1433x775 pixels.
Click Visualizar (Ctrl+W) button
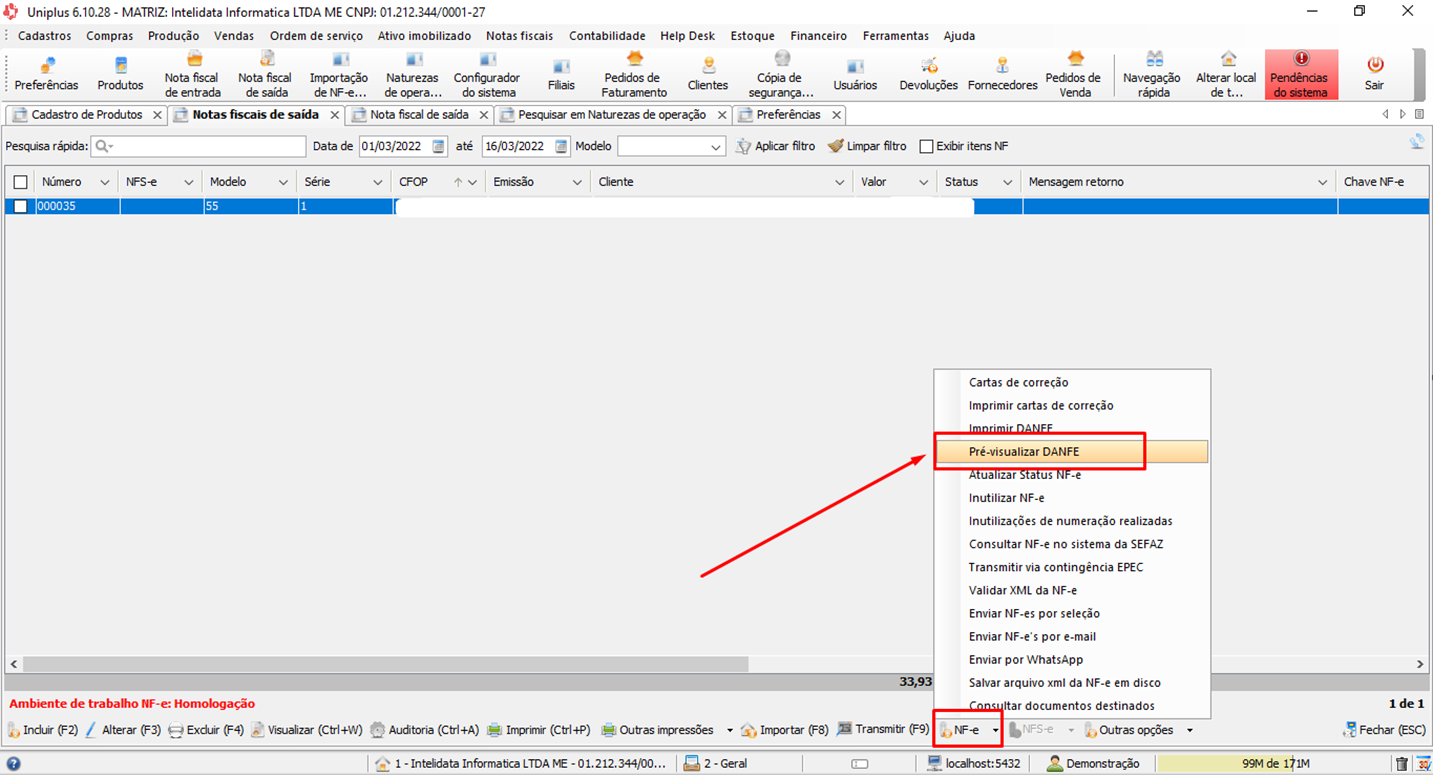pyautogui.click(x=306, y=730)
